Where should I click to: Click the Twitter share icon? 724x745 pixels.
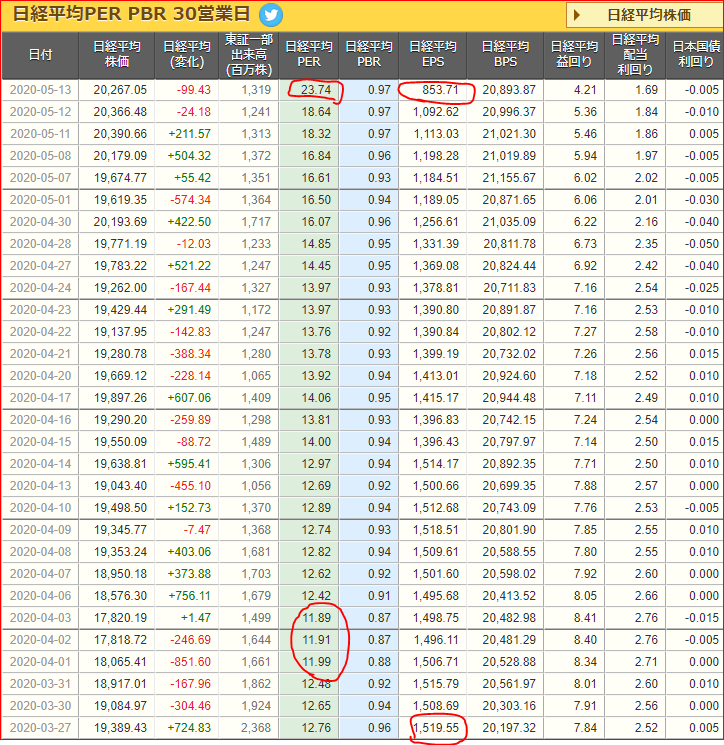[x=271, y=15]
